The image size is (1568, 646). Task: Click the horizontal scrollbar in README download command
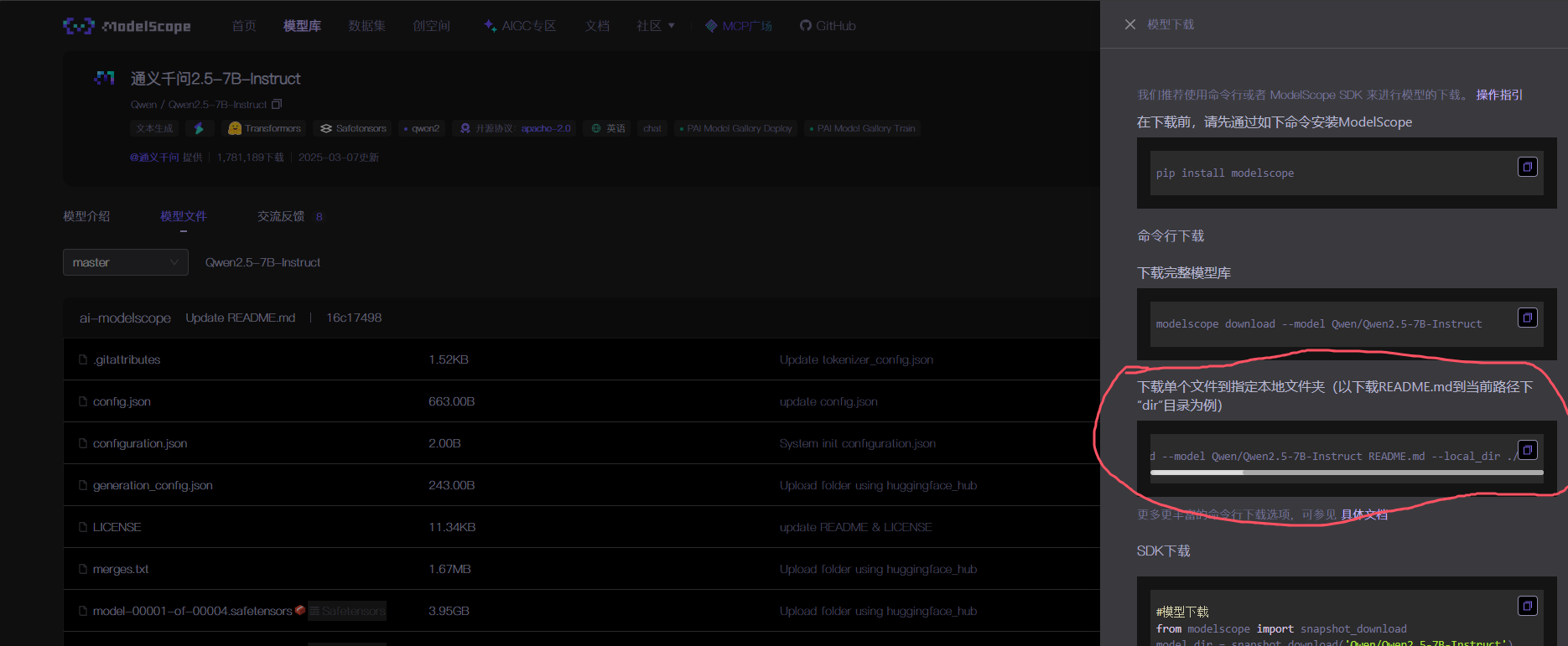click(x=1347, y=473)
